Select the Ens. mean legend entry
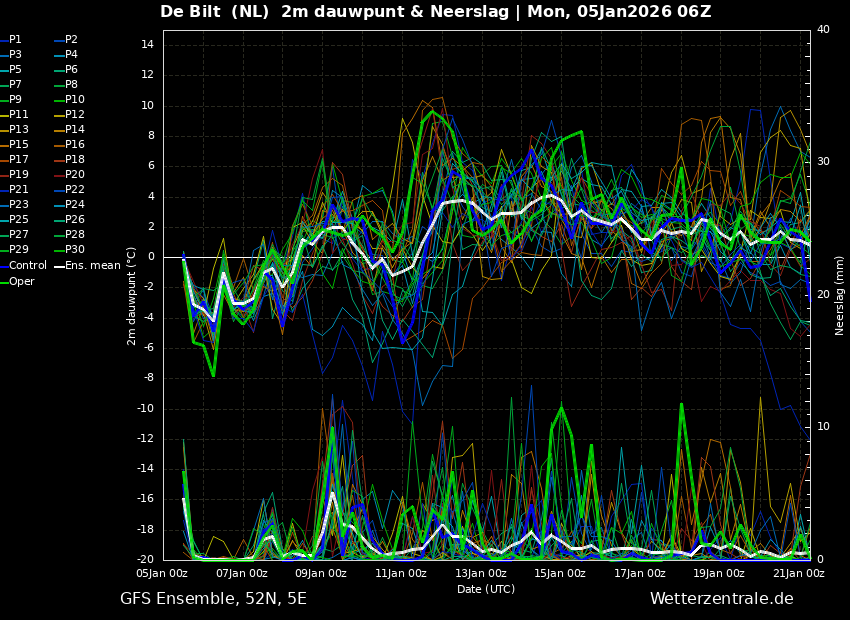 coord(88,266)
